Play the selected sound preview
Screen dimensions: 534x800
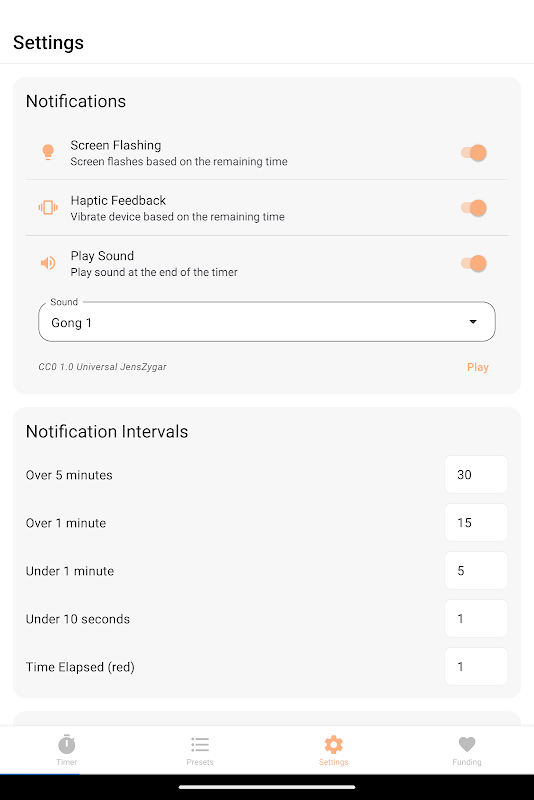point(478,367)
